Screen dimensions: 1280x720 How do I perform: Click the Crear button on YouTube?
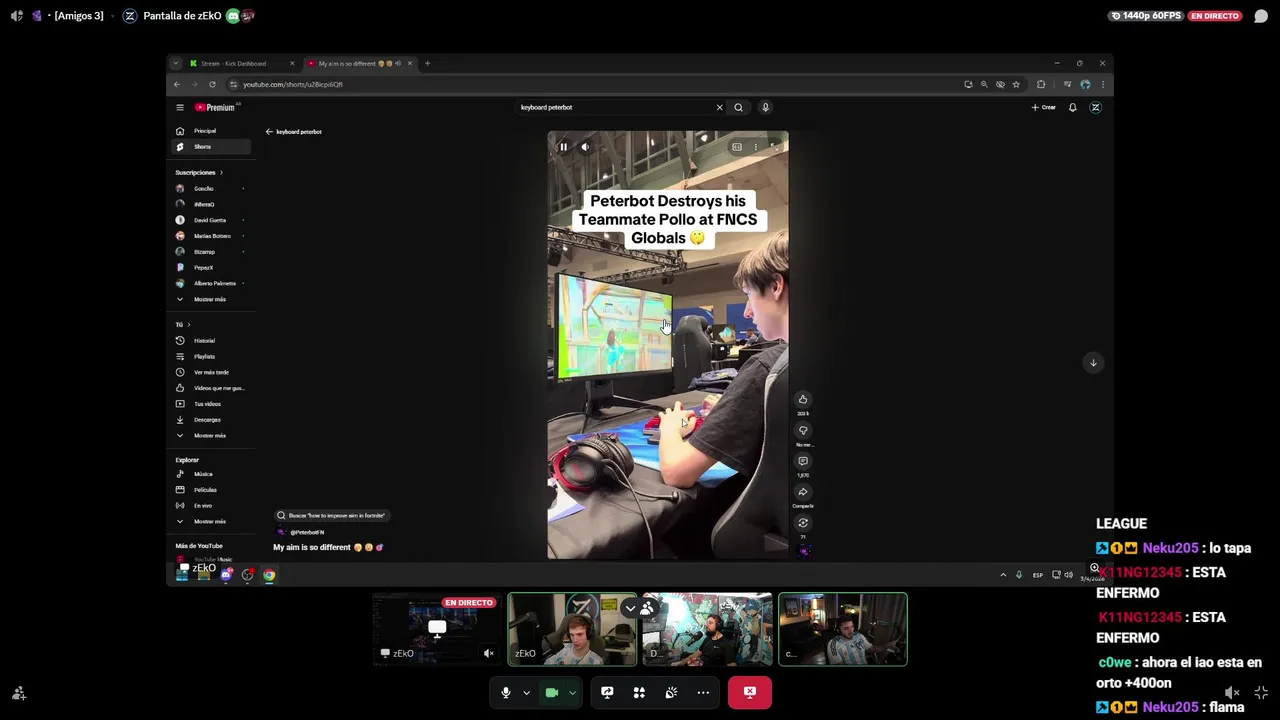point(1044,107)
